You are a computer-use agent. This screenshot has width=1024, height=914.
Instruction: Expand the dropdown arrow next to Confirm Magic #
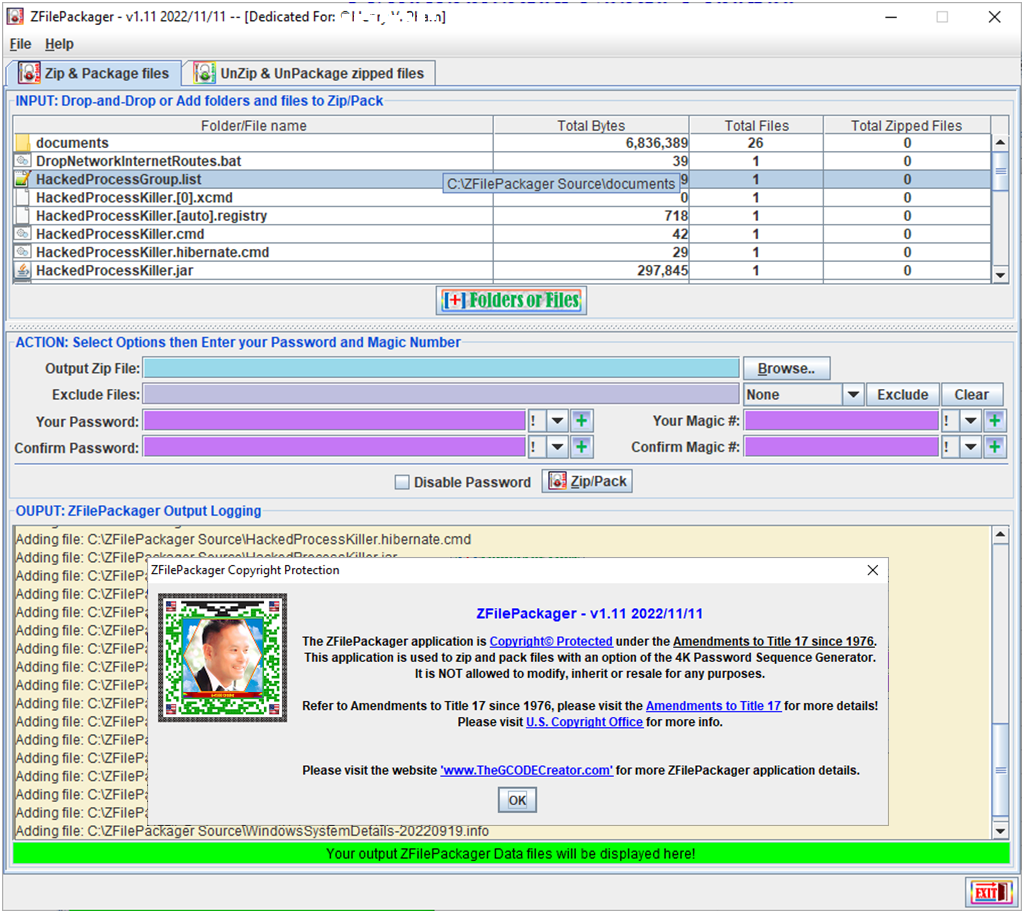970,448
